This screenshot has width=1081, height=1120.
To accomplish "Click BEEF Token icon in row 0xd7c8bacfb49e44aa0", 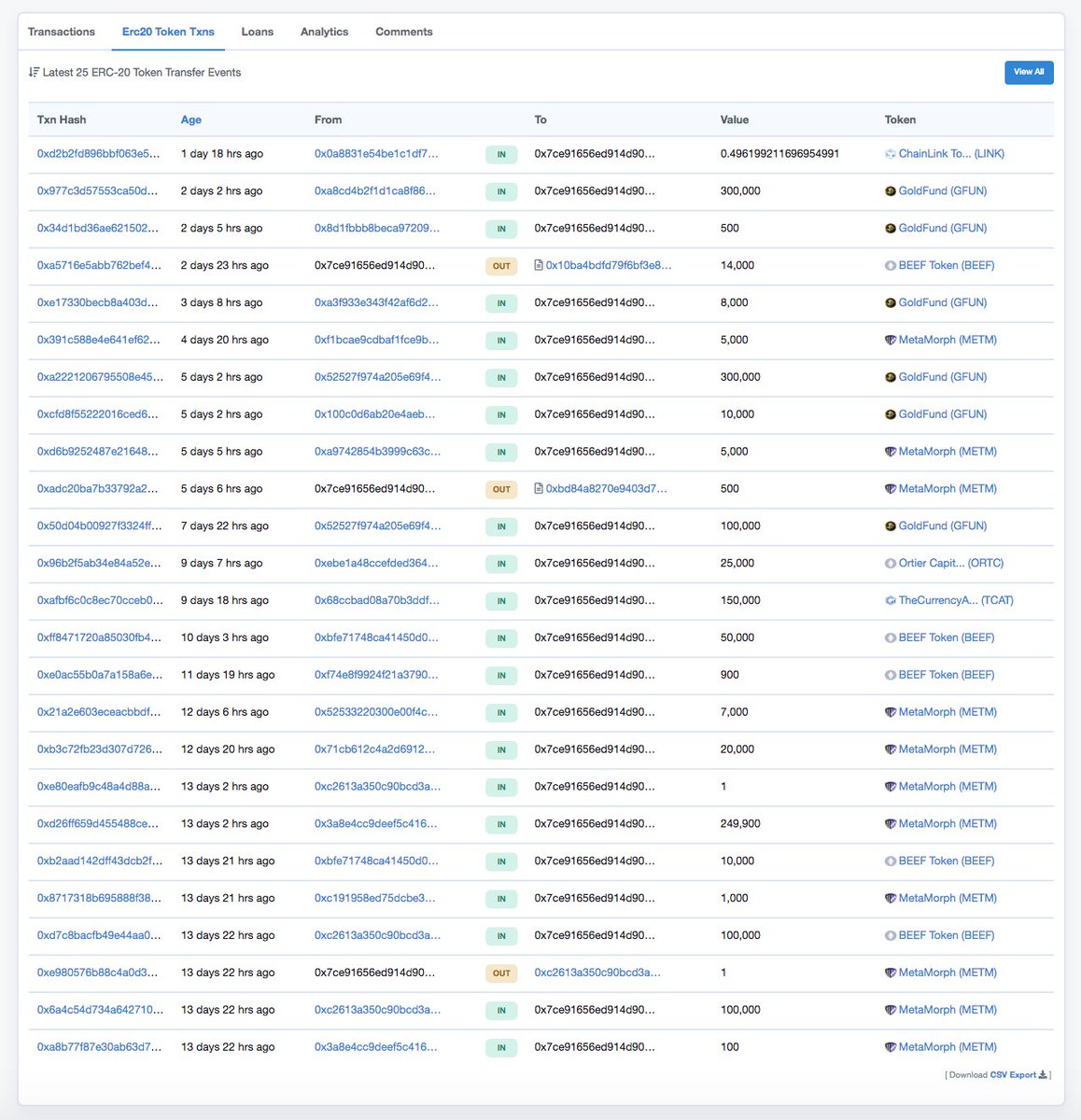I will 891,936.
